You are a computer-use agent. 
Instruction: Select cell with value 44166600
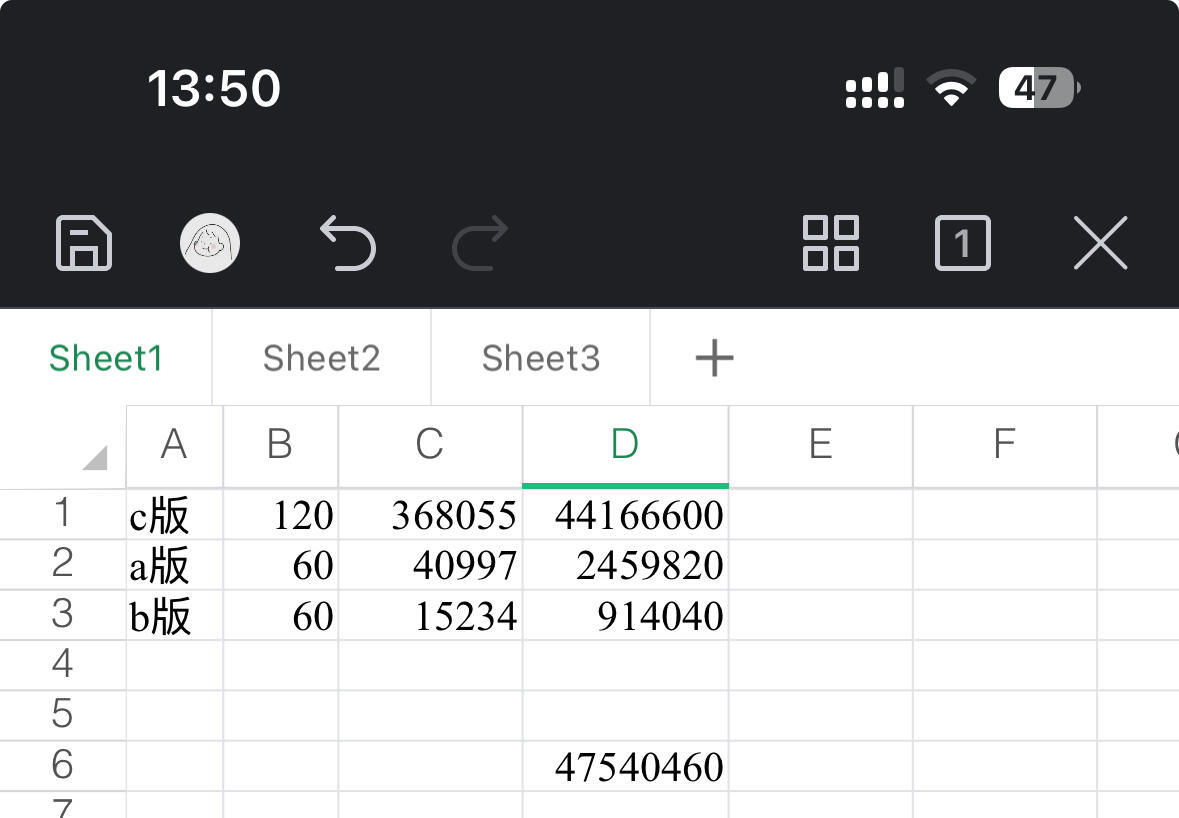626,514
